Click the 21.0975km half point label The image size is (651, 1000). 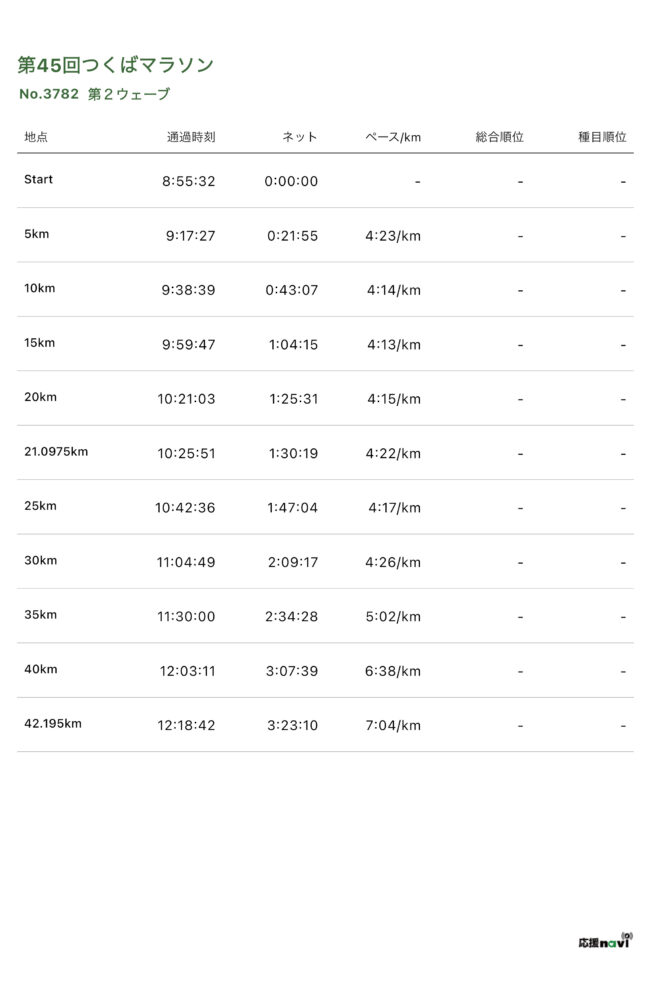point(56,451)
